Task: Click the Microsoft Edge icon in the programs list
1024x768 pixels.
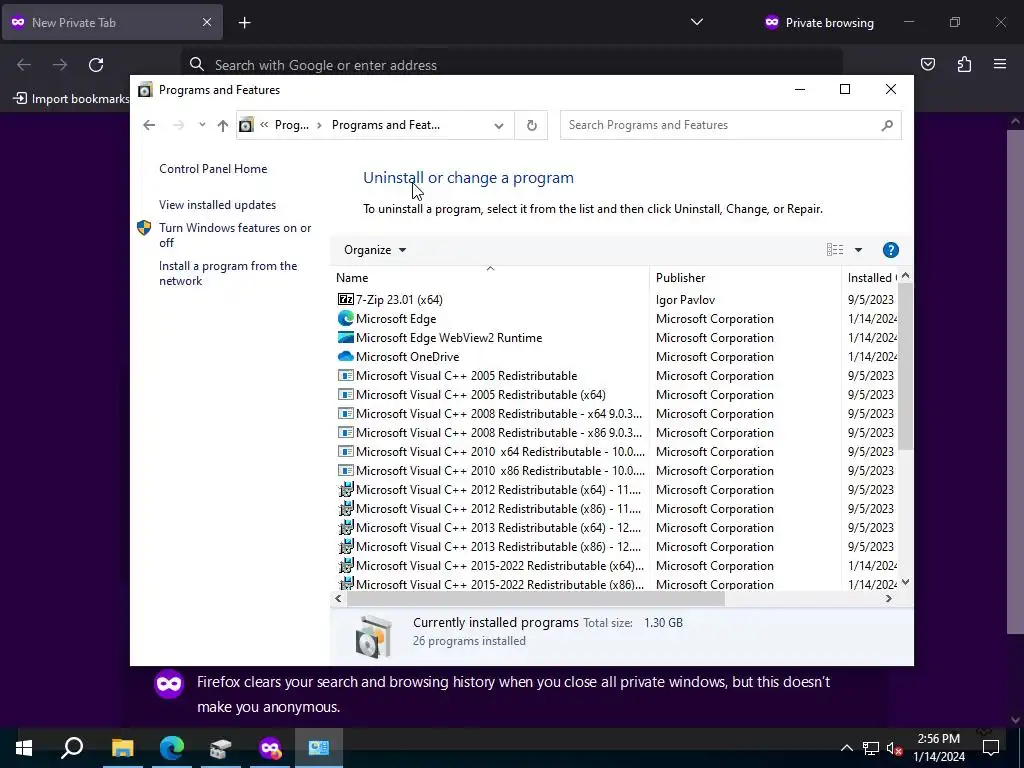Action: (x=345, y=319)
